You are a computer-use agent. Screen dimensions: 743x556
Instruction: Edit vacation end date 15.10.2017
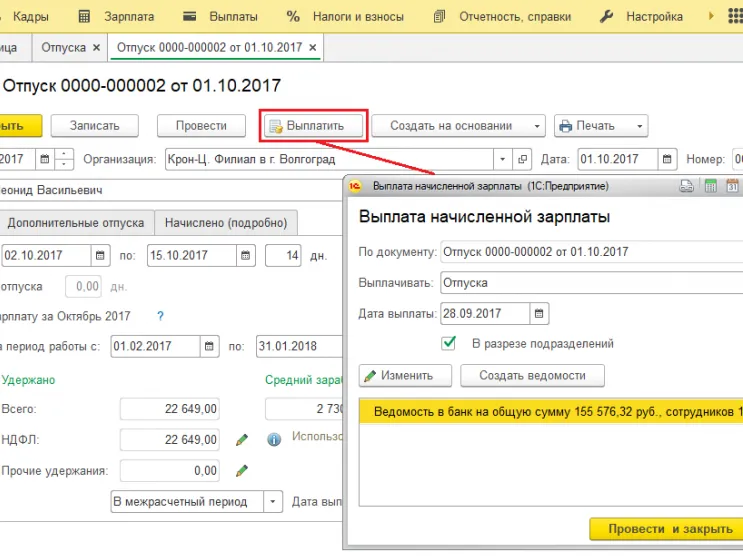(192, 255)
